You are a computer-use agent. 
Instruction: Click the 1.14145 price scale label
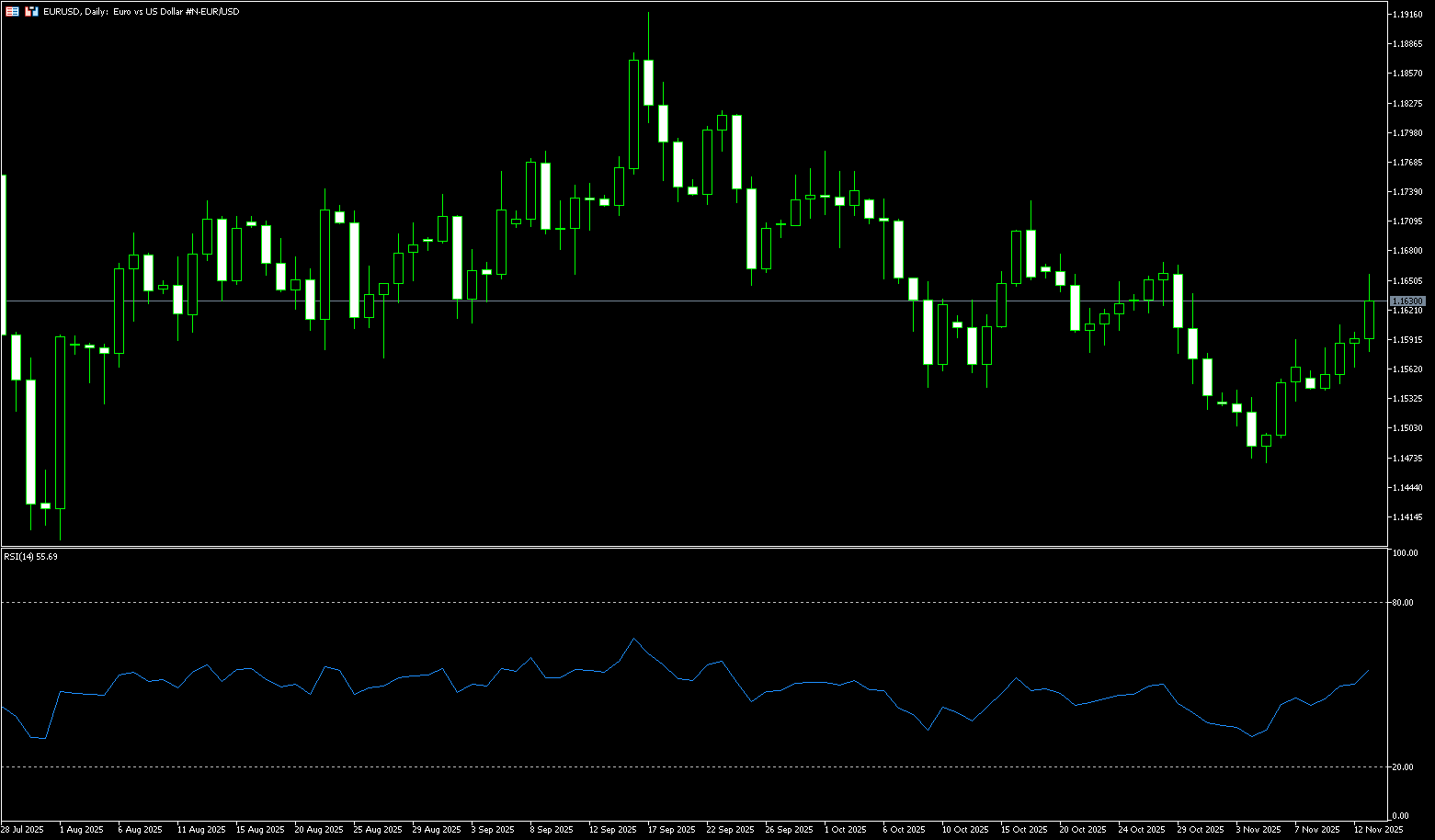[x=1407, y=516]
